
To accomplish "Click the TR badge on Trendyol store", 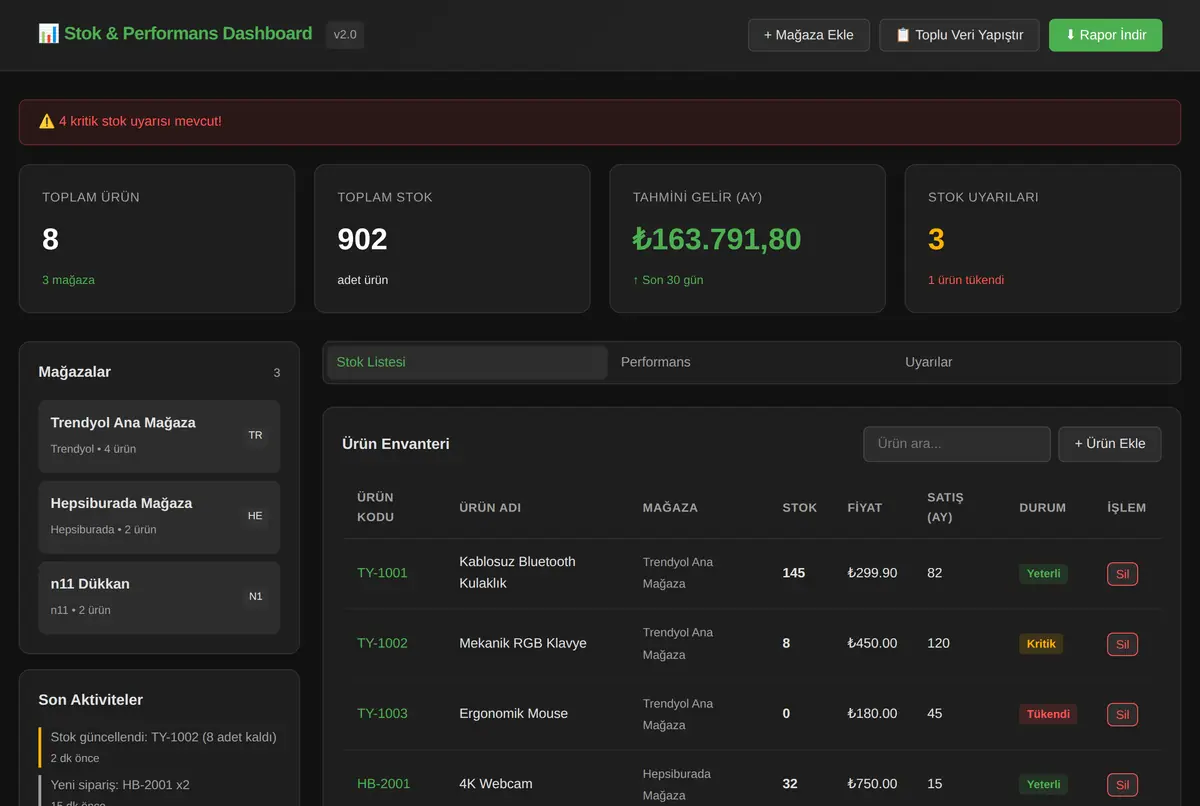I will 255,435.
